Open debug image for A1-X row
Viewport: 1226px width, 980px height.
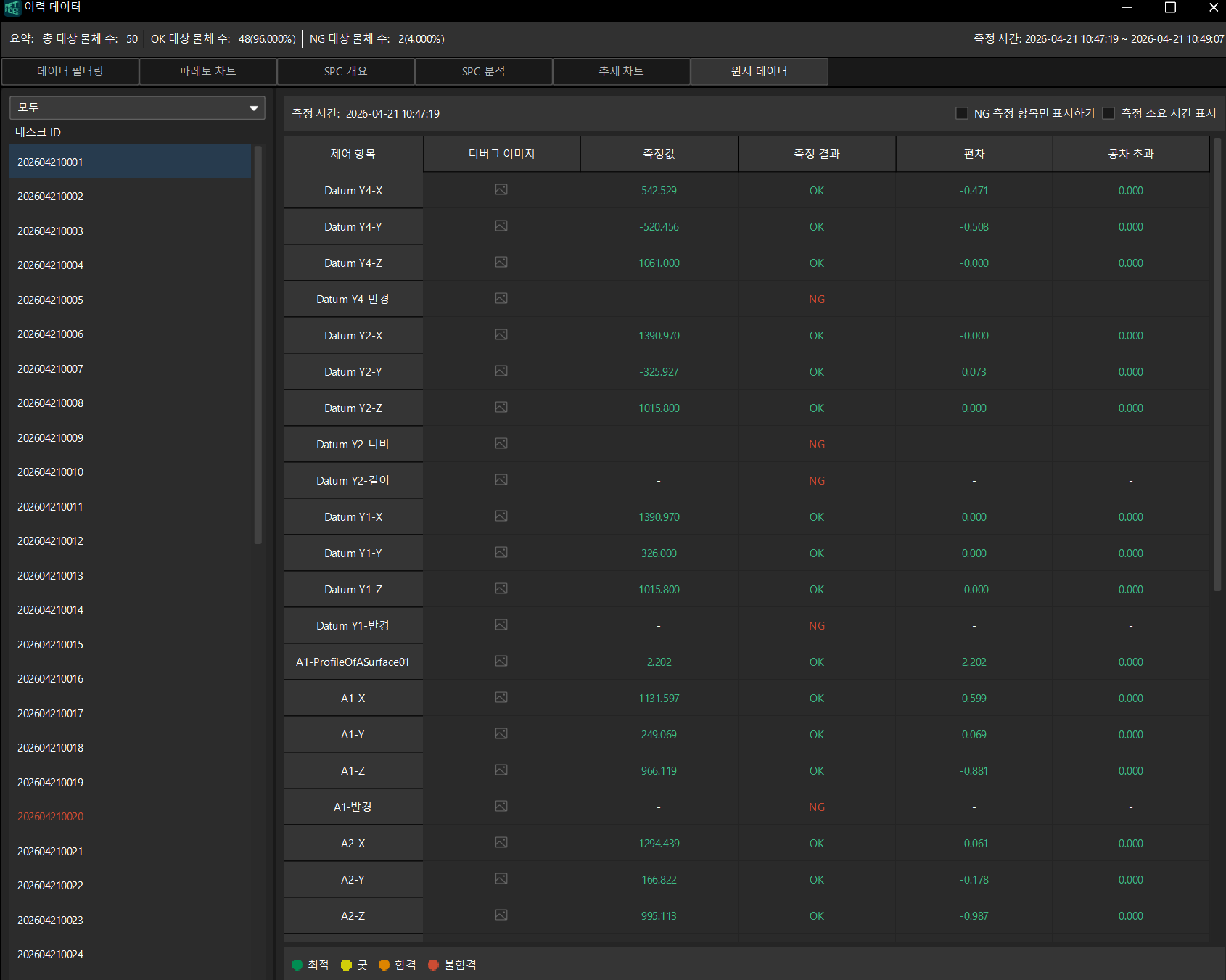(x=501, y=697)
